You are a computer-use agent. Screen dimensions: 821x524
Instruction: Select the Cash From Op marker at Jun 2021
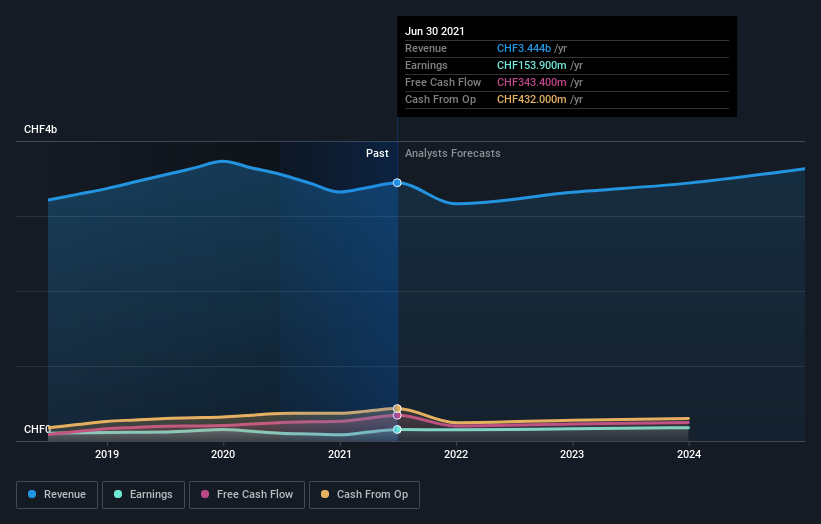pyautogui.click(x=397, y=408)
